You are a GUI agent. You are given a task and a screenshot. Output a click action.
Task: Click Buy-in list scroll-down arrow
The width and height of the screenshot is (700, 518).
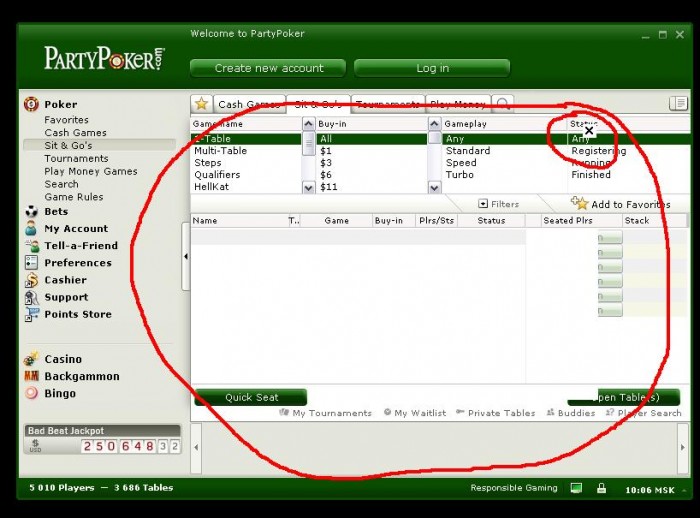tap(434, 188)
